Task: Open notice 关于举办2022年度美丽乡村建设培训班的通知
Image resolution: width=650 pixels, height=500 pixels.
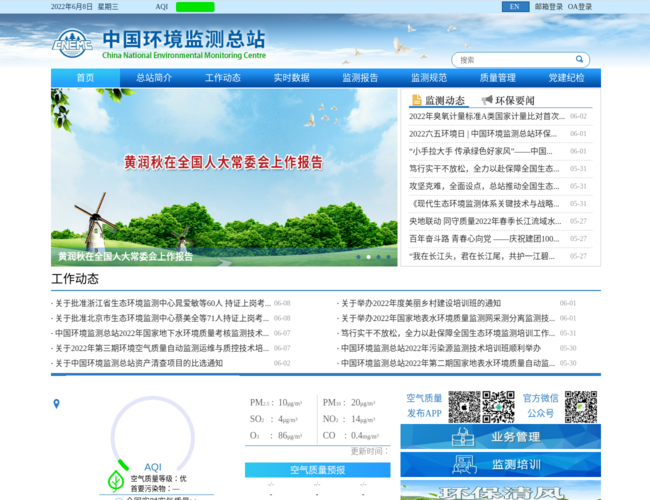Action: (x=421, y=303)
